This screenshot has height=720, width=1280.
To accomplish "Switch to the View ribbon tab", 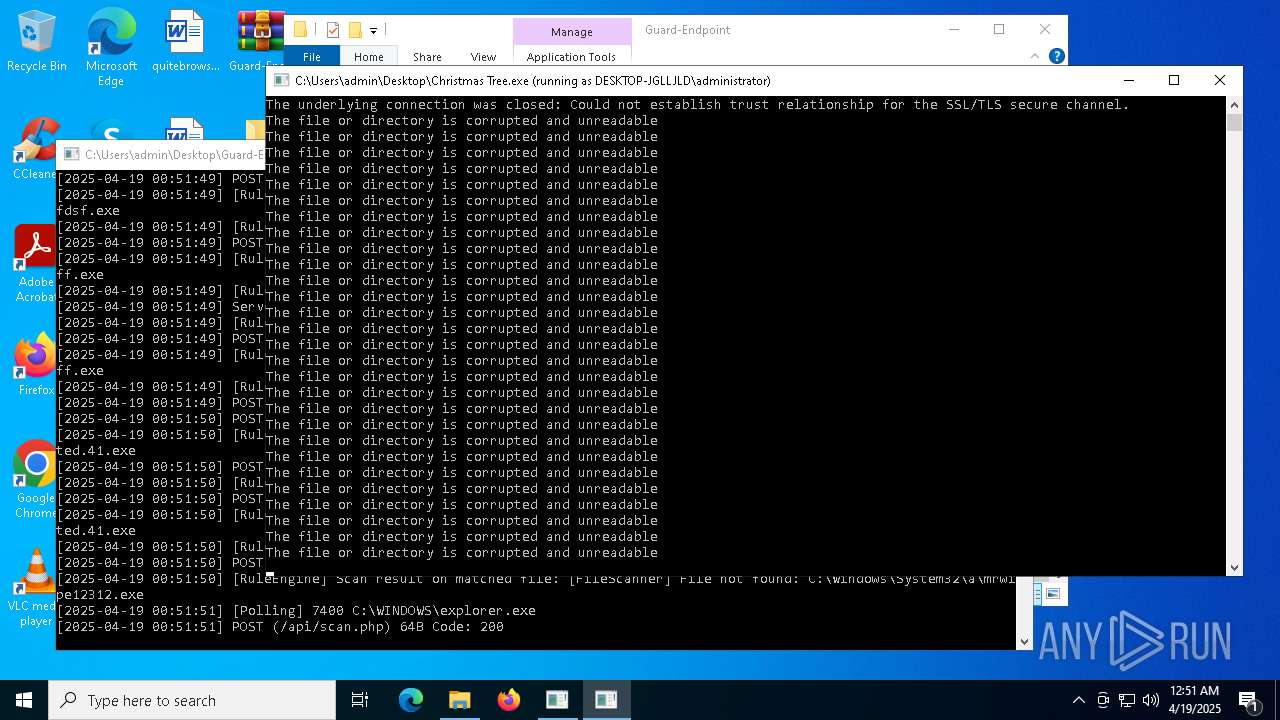I will tap(483, 57).
